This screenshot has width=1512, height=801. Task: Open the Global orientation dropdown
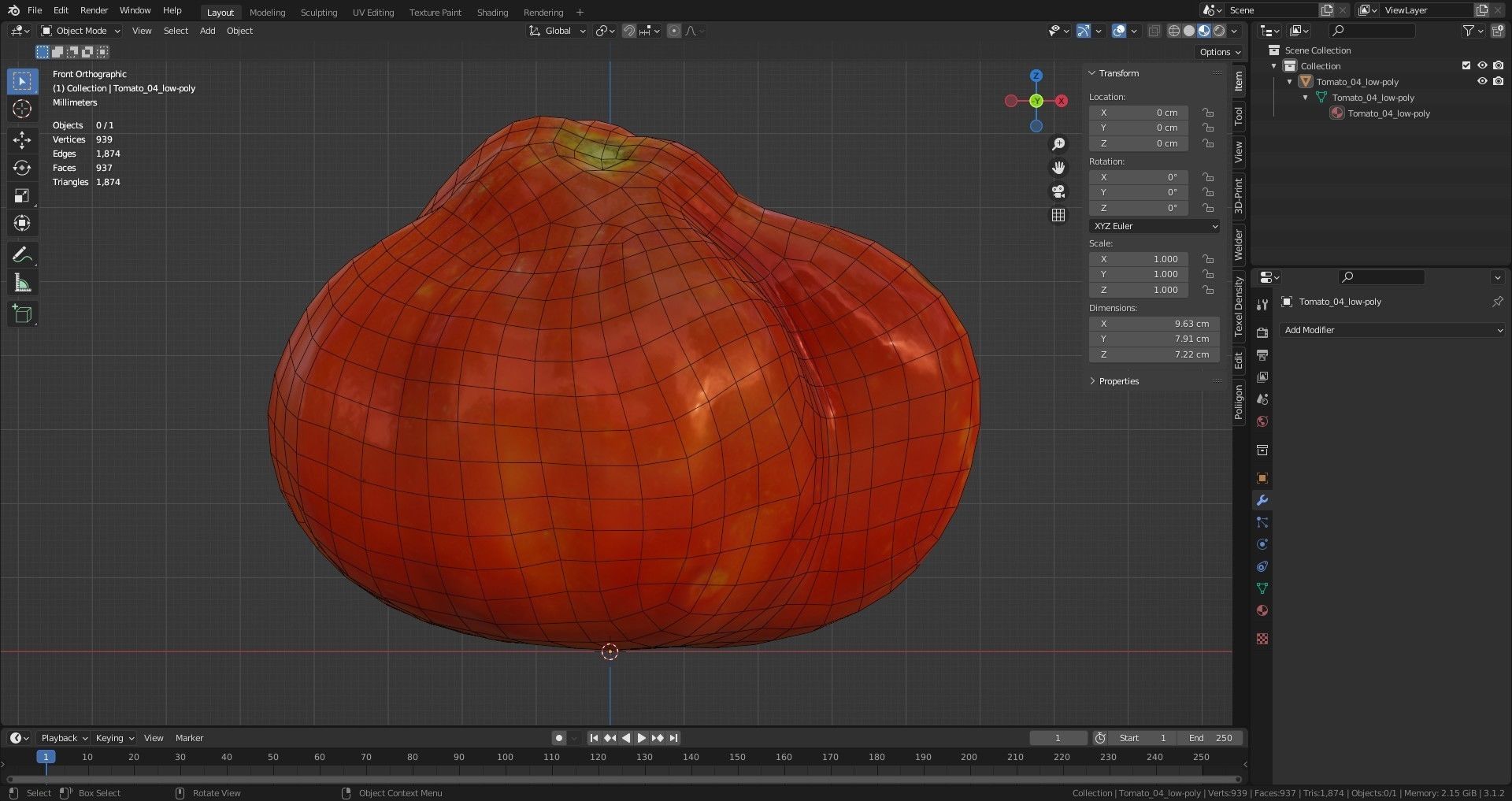coord(558,31)
